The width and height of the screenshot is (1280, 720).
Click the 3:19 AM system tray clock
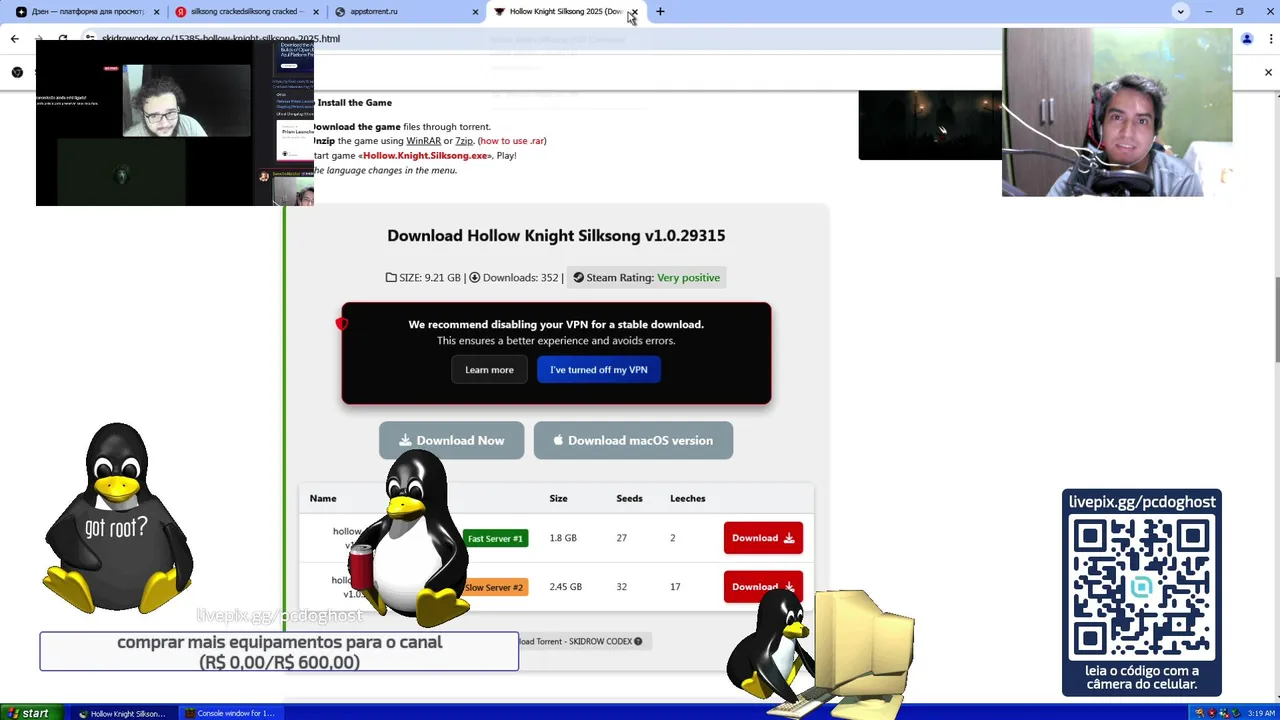click(1261, 713)
